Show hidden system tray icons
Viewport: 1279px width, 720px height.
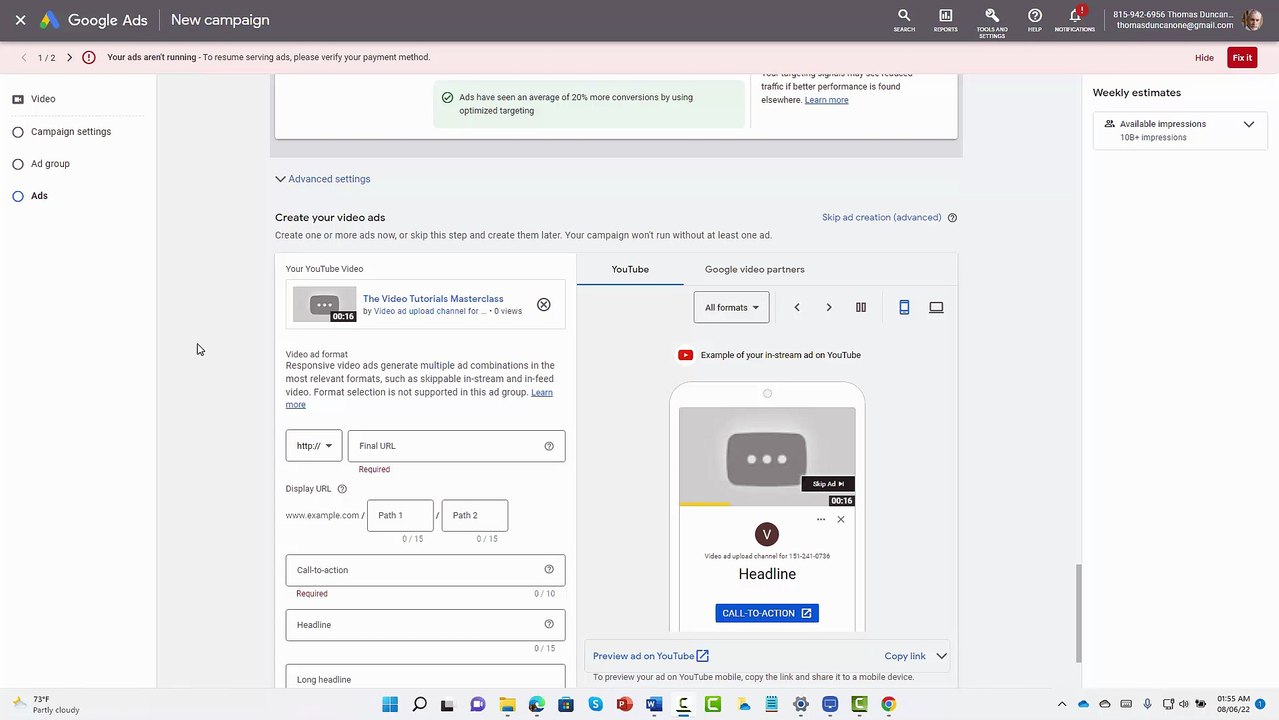tap(1062, 704)
